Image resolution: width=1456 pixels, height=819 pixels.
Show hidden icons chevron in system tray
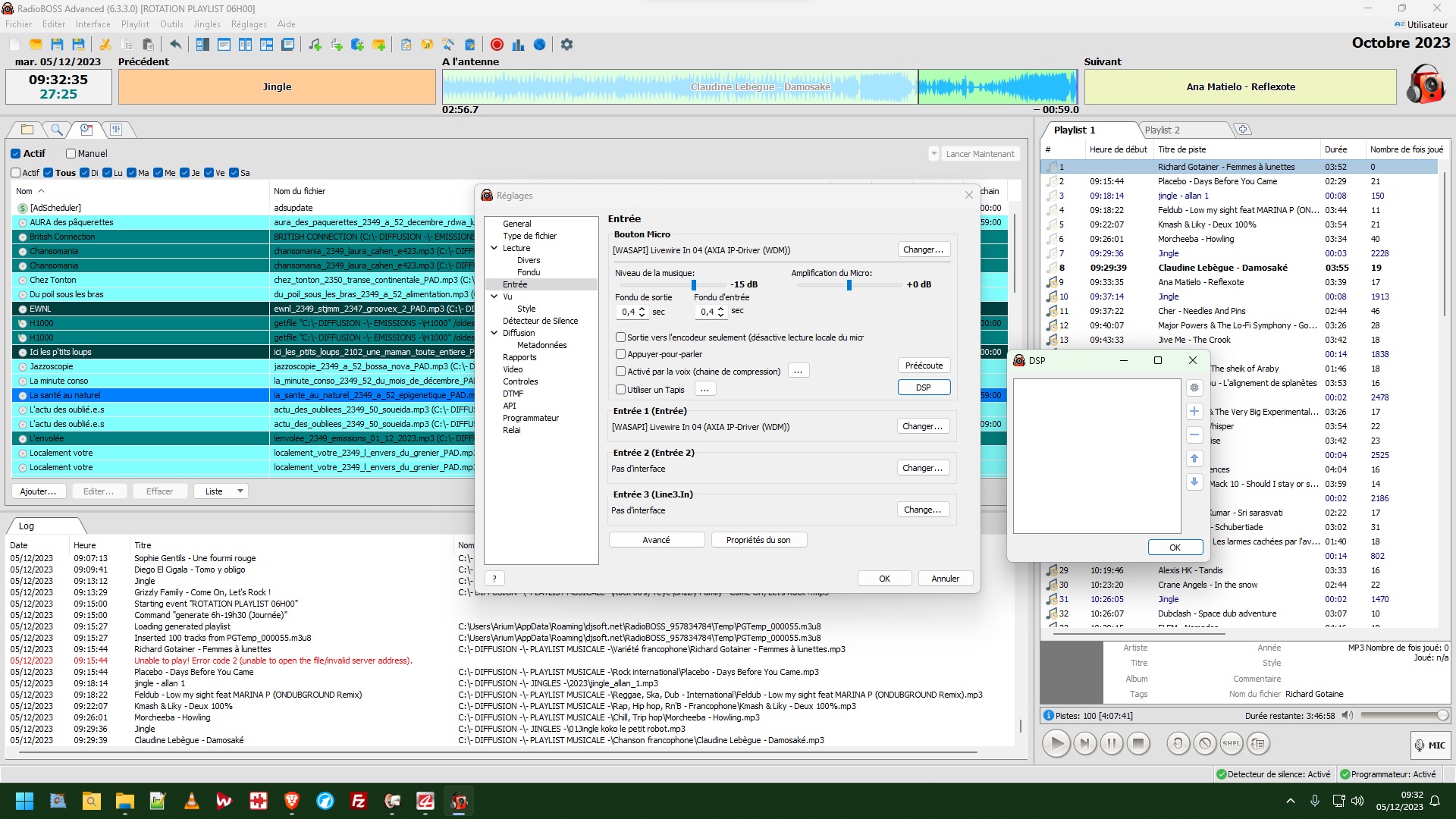(1291, 801)
